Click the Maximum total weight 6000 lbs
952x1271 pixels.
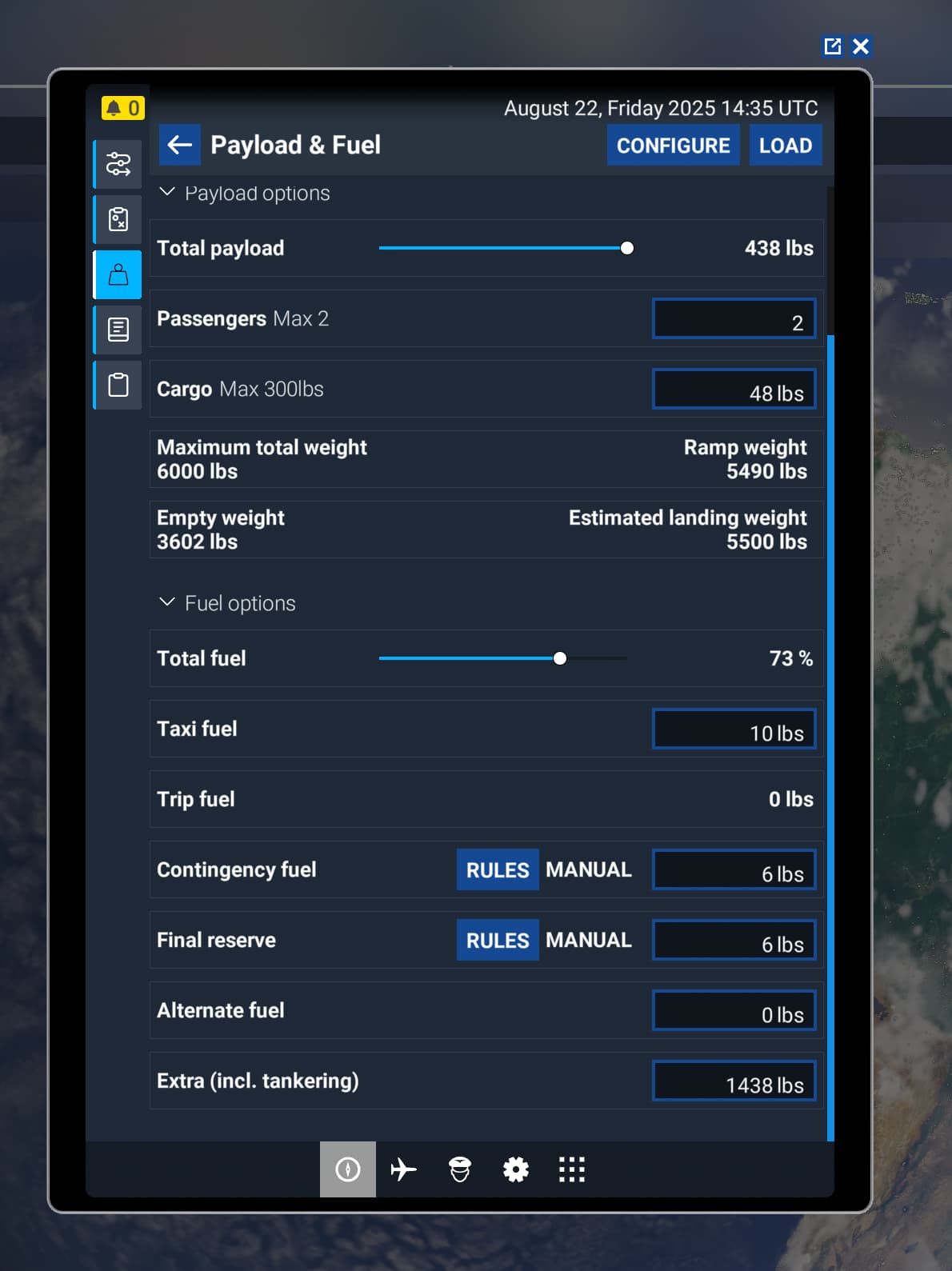(262, 459)
